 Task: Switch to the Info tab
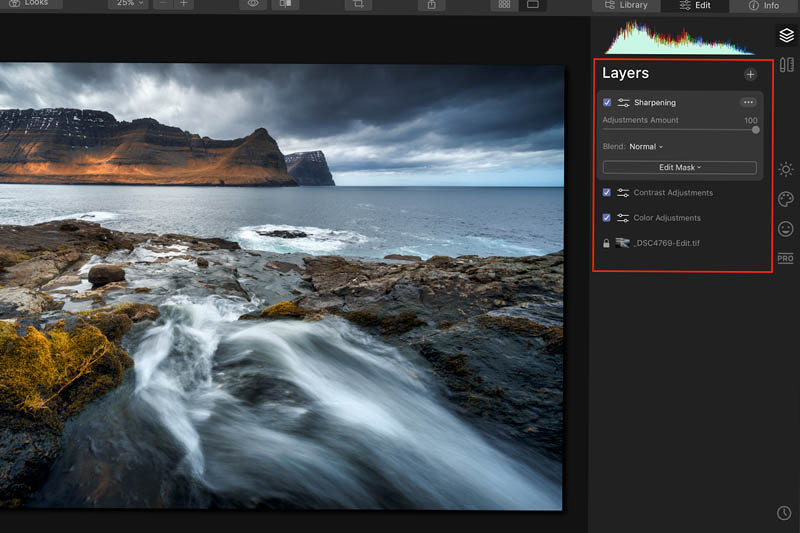click(x=764, y=5)
